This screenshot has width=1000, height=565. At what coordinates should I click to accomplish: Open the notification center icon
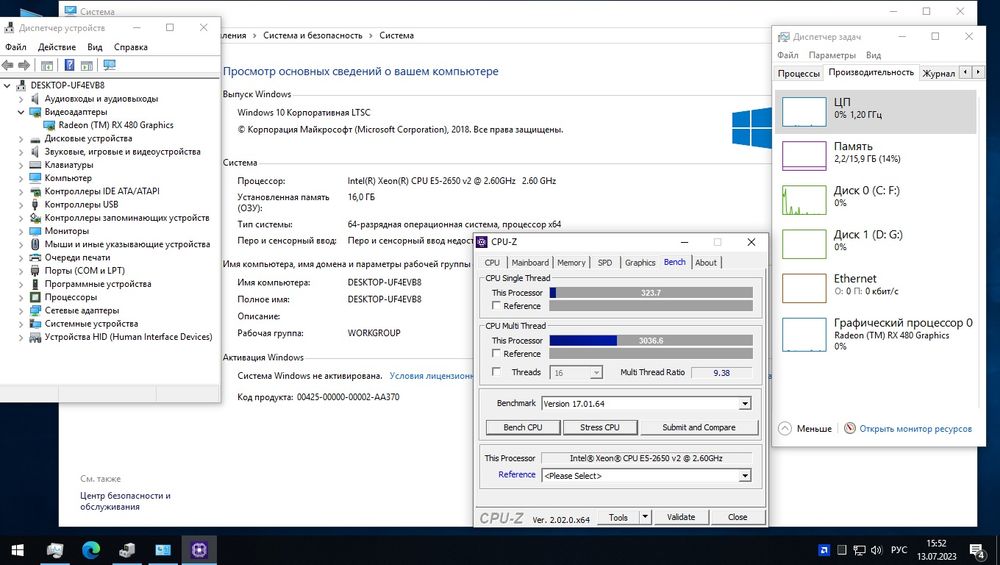click(977, 550)
